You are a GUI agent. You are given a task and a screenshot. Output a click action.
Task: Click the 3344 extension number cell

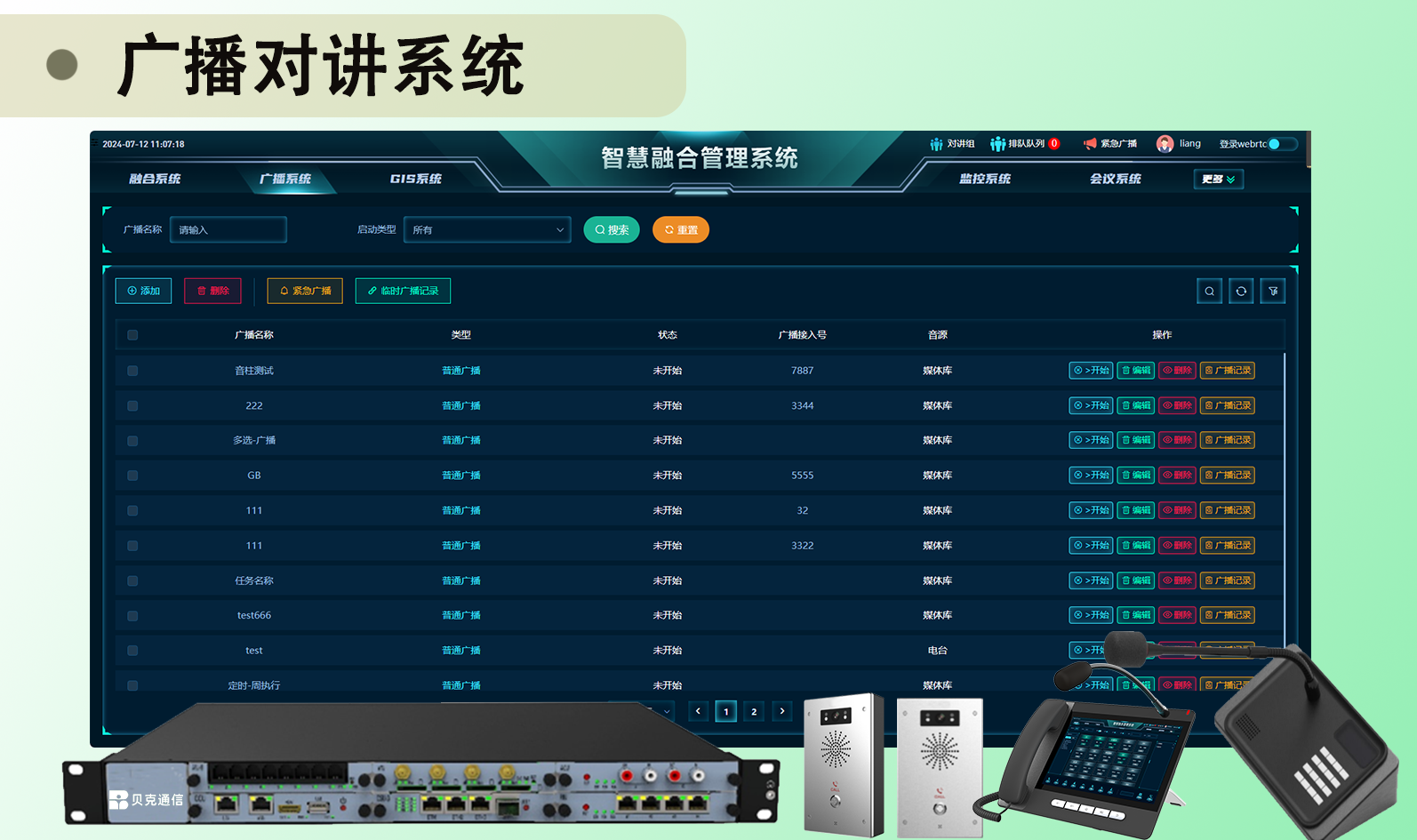click(803, 405)
